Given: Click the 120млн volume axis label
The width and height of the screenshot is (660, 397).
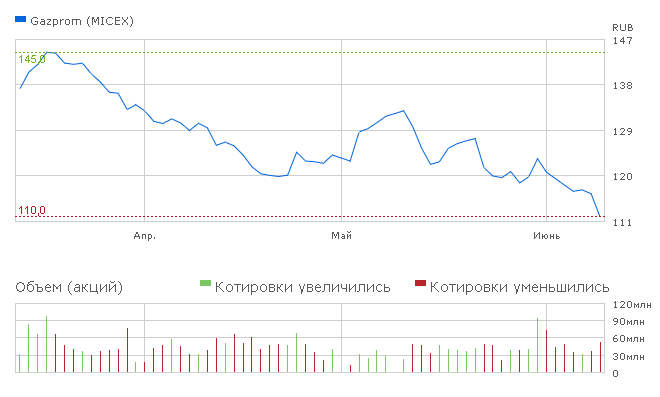Looking at the screenshot, I should (632, 304).
